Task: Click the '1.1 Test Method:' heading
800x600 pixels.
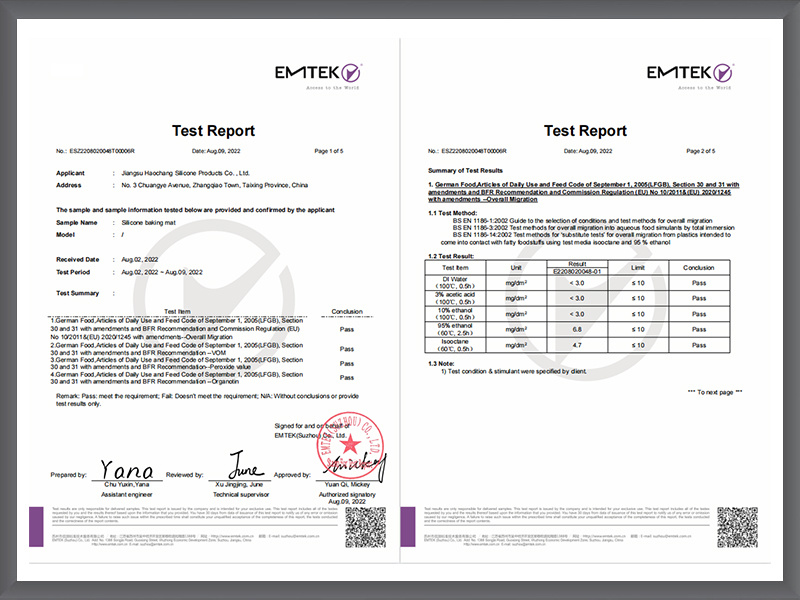Action: point(453,213)
